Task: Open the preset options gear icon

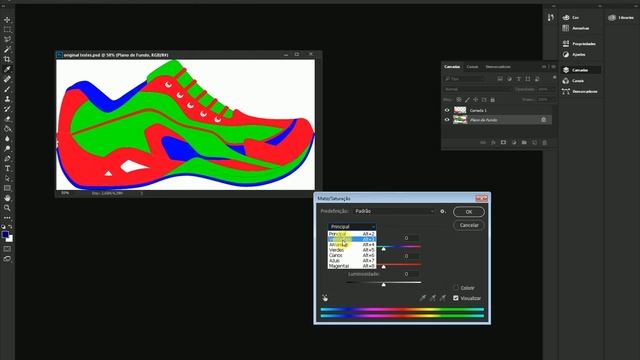Action: click(443, 211)
